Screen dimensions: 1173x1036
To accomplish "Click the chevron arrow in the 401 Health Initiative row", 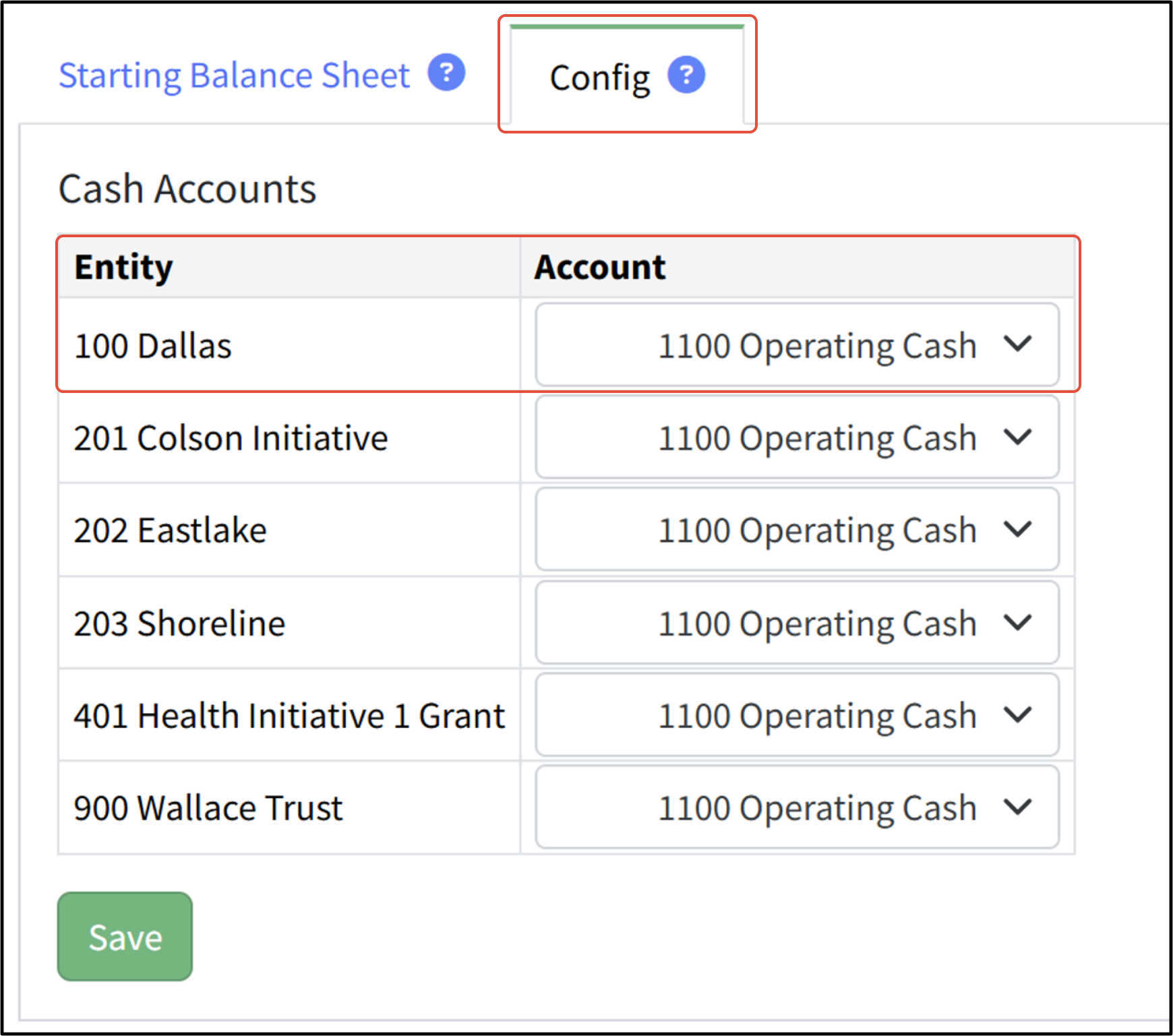I will (1017, 714).
